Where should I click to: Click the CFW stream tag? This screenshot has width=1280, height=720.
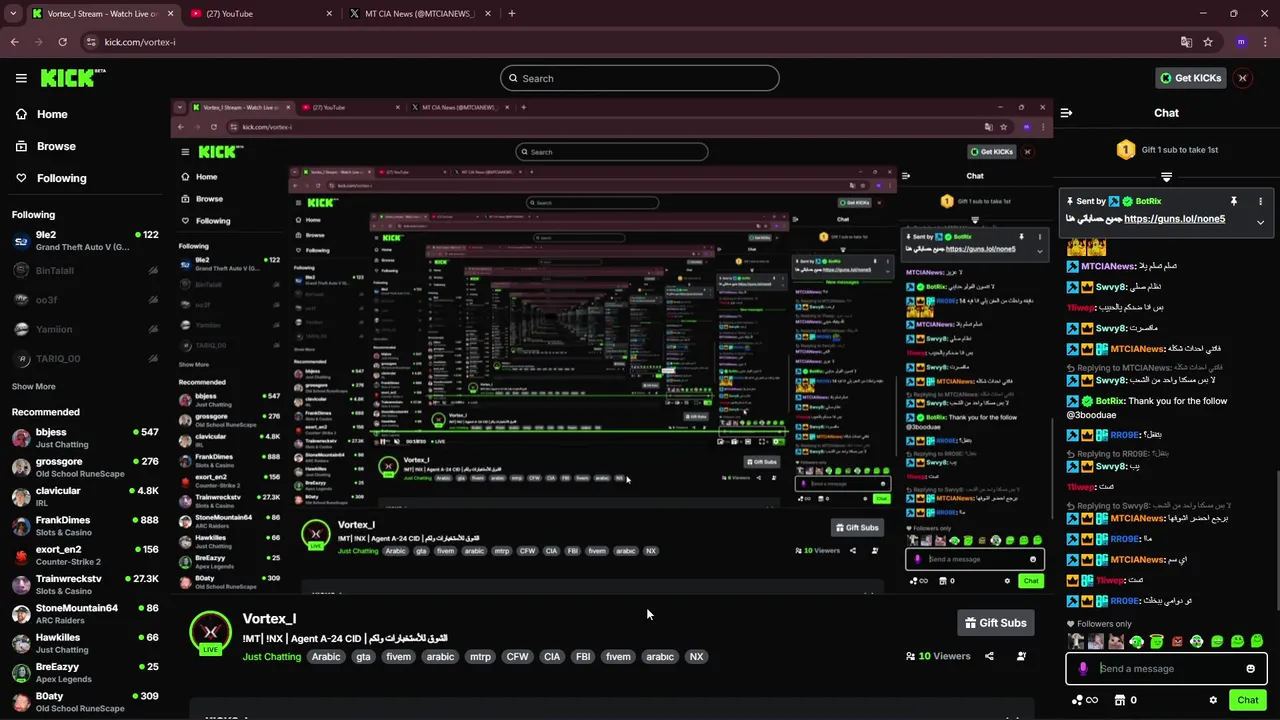click(517, 657)
